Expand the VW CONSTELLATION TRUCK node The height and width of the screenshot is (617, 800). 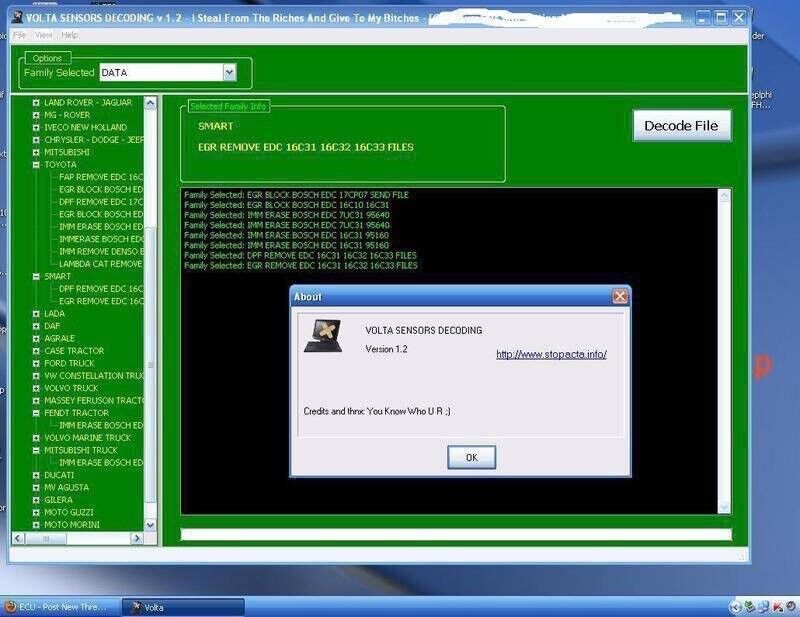pyautogui.click(x=36, y=376)
